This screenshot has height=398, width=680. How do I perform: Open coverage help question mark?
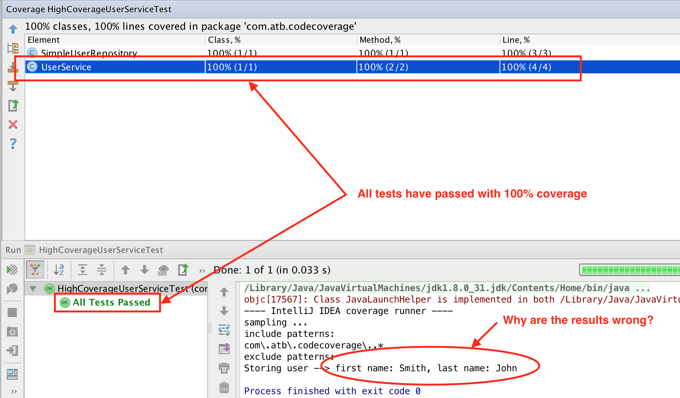[13, 144]
